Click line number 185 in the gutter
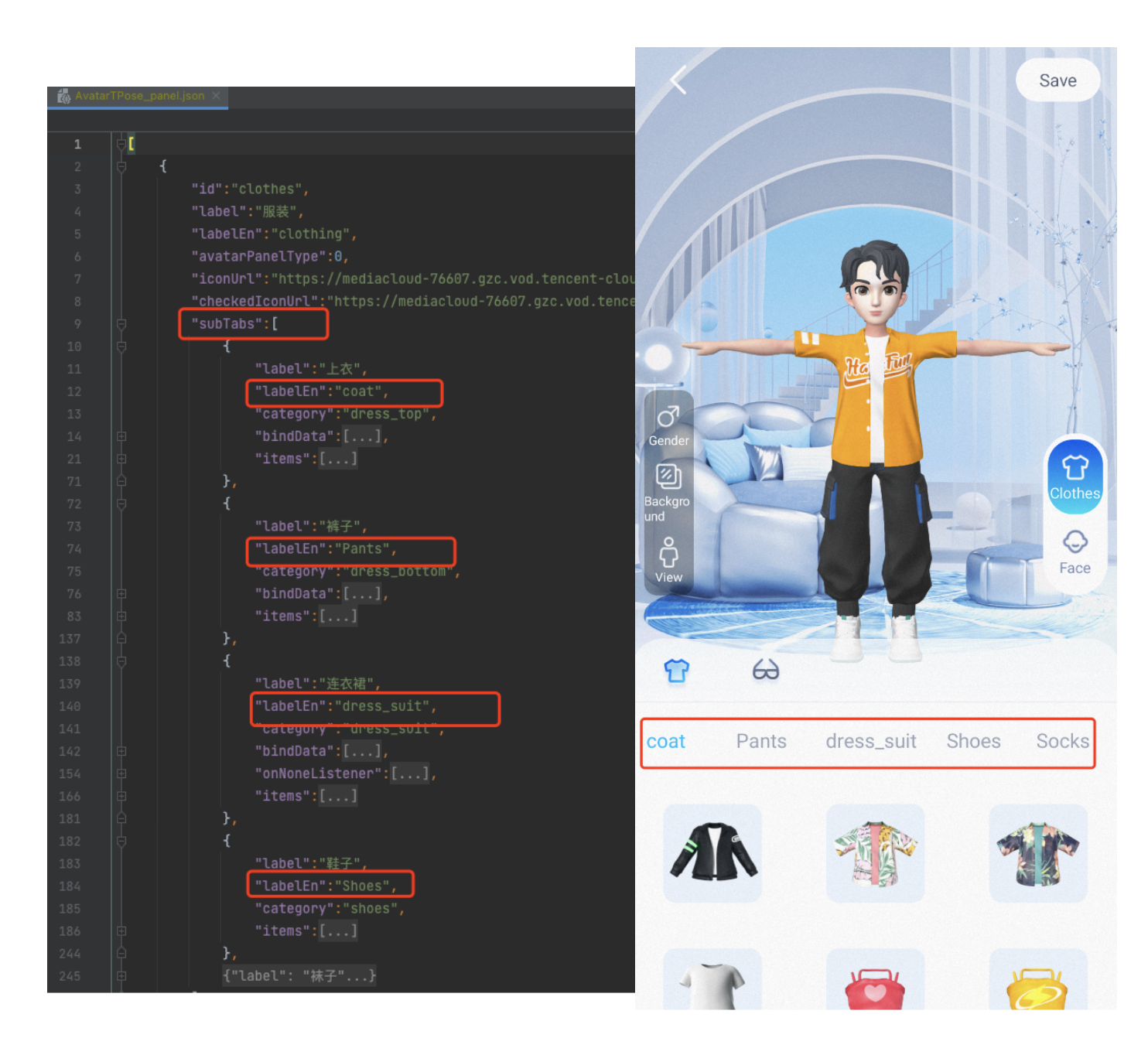The image size is (1148, 1038). [x=70, y=909]
